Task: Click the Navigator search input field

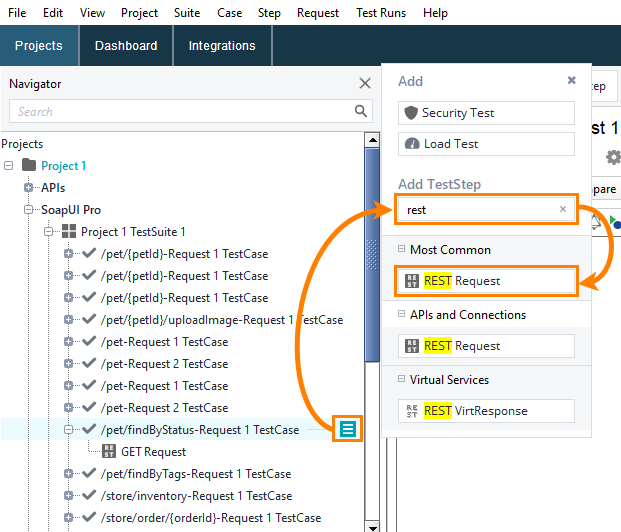Action: pyautogui.click(x=183, y=111)
